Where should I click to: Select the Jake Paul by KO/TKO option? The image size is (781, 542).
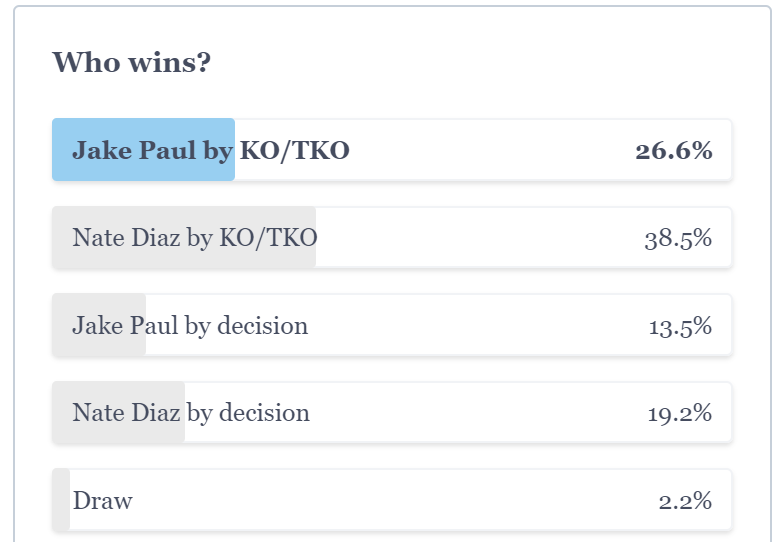[392, 149]
